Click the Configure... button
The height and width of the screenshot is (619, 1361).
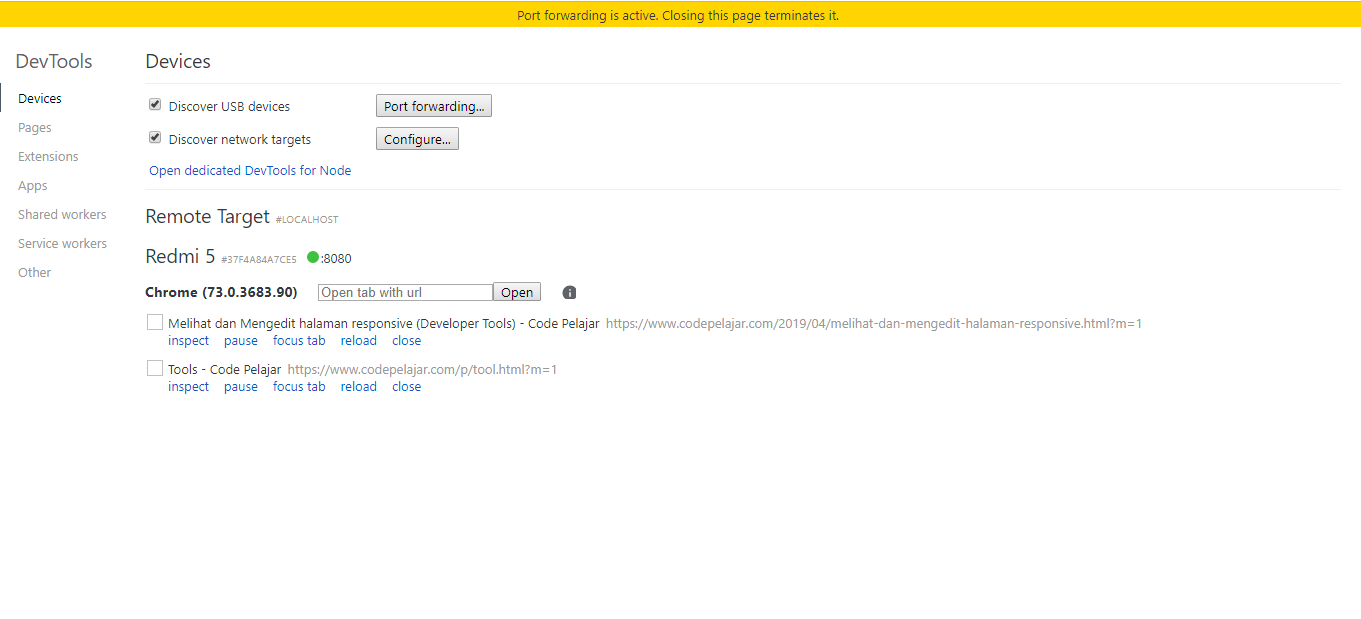click(417, 139)
